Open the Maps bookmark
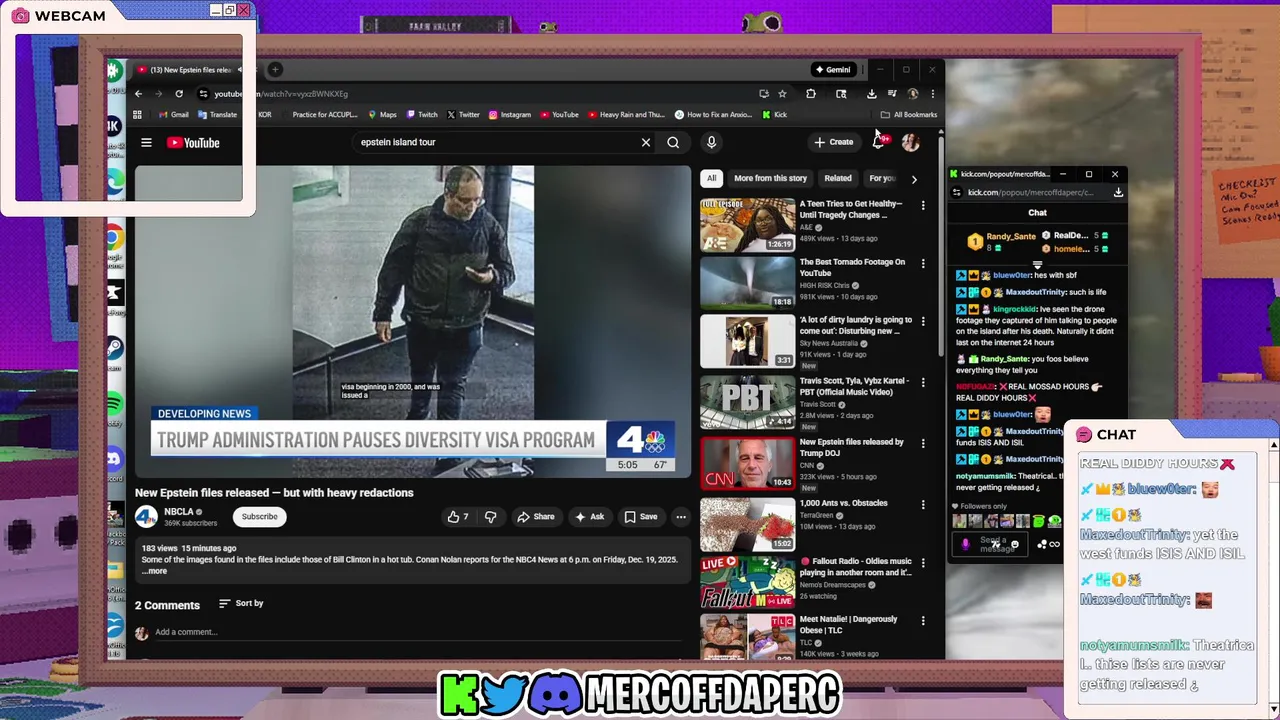 [382, 115]
